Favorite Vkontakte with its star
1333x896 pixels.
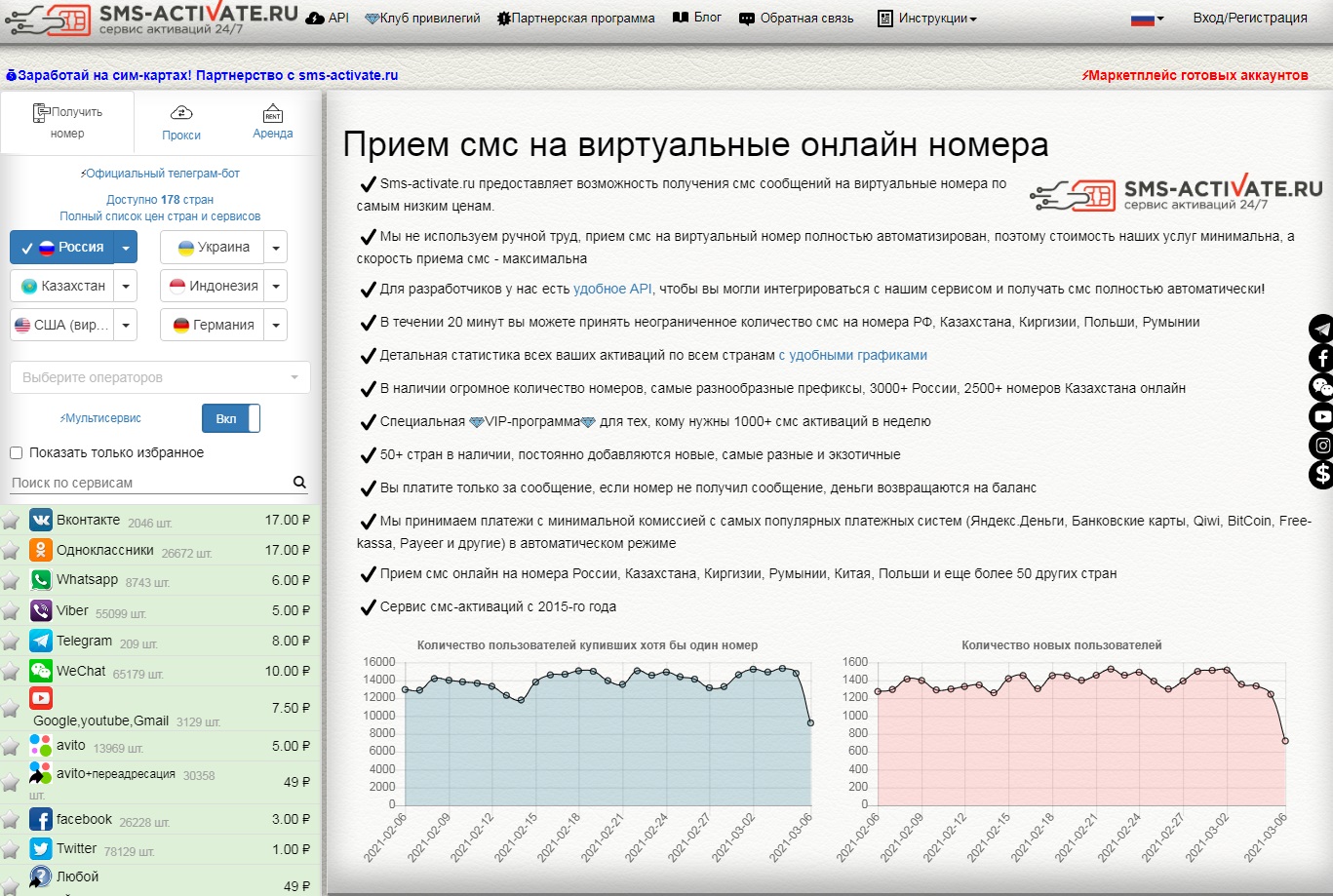tap(11, 521)
